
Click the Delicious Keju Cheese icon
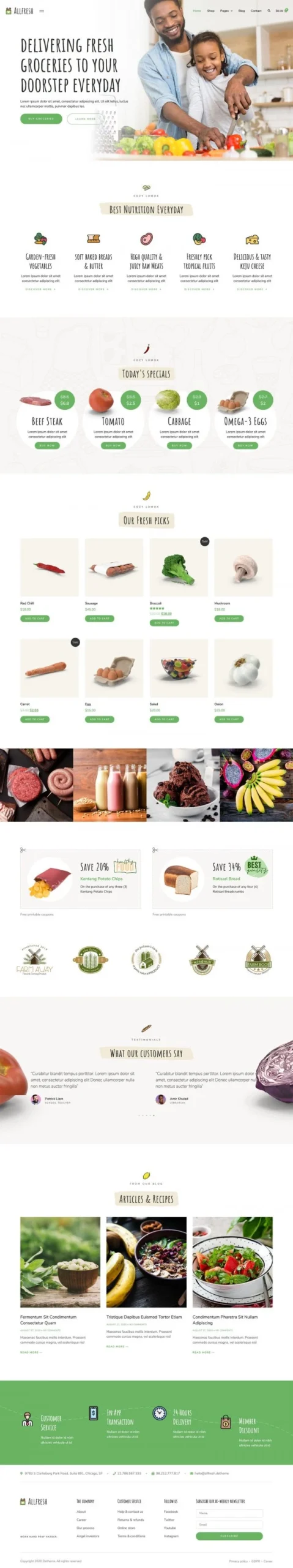(x=252, y=238)
